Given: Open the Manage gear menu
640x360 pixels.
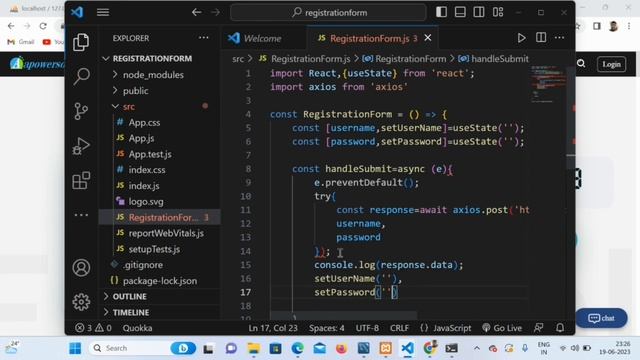Looking at the screenshot, I should (81, 302).
